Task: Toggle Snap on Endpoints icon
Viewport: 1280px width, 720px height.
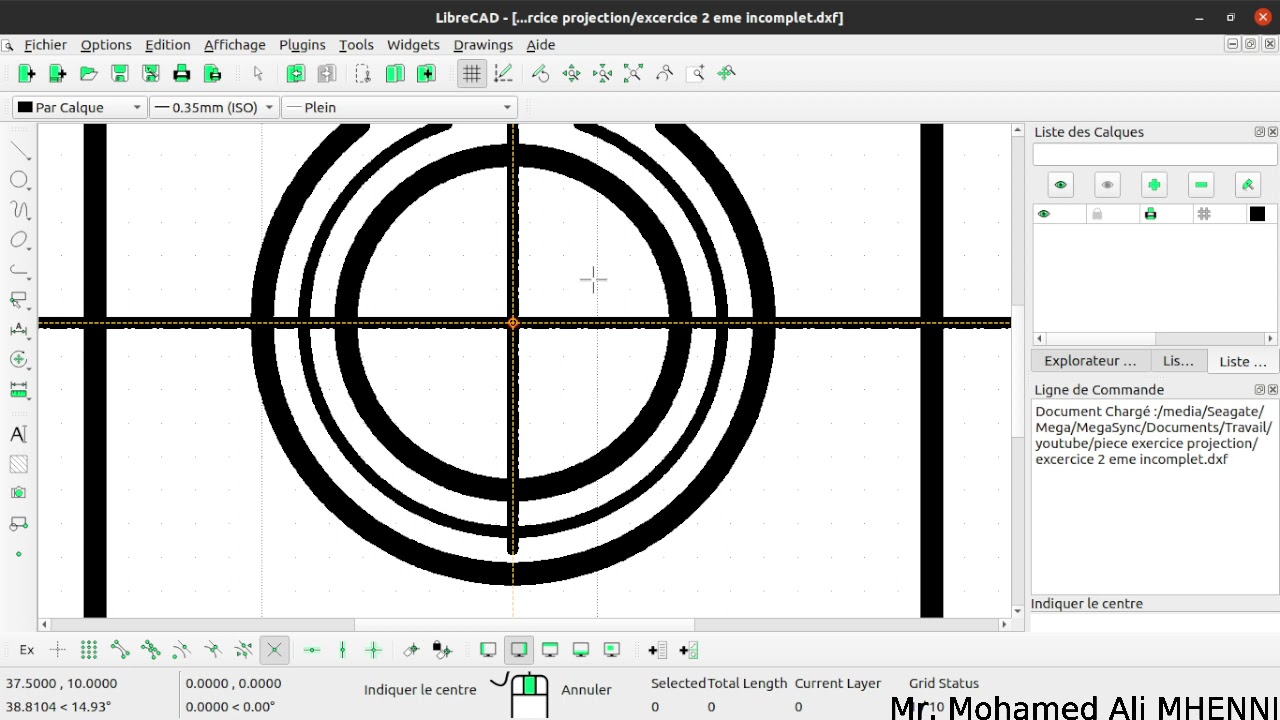Action: pos(120,650)
